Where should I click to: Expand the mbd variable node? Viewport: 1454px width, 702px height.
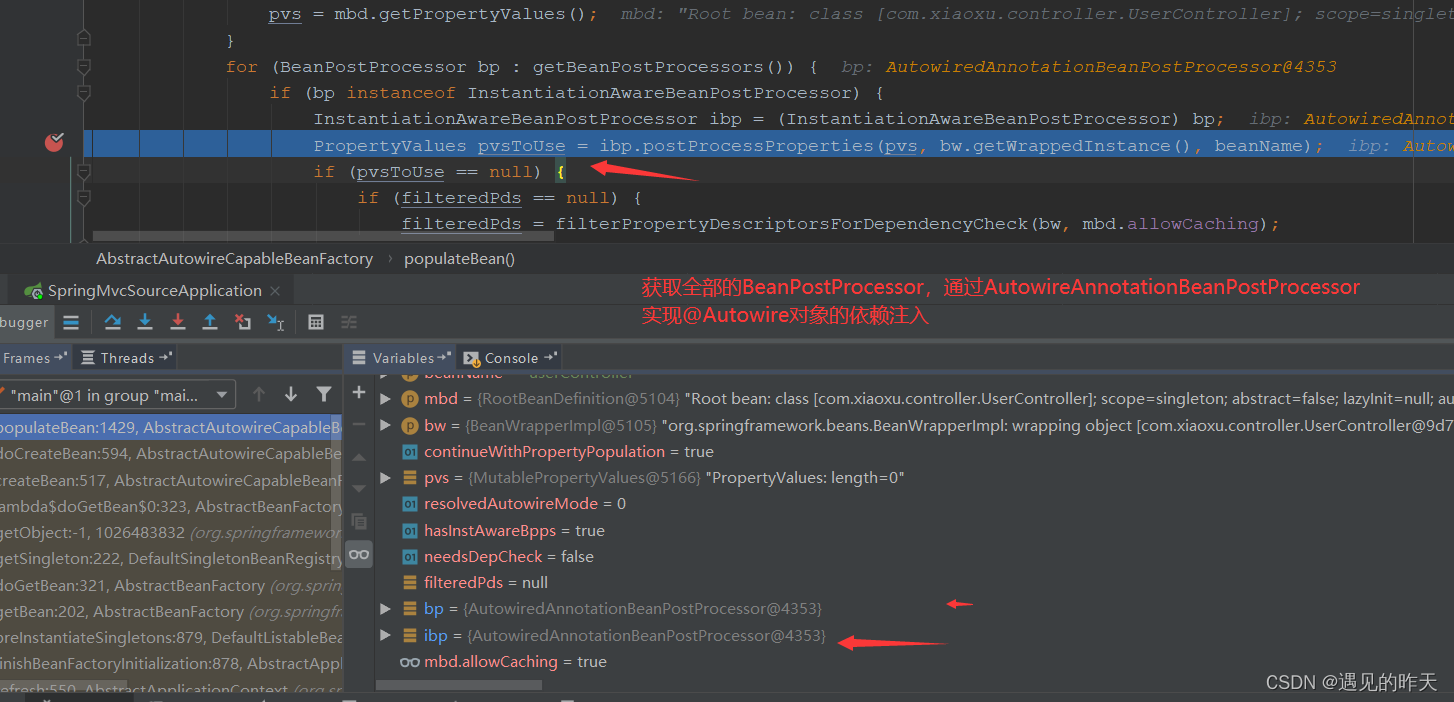pos(386,399)
